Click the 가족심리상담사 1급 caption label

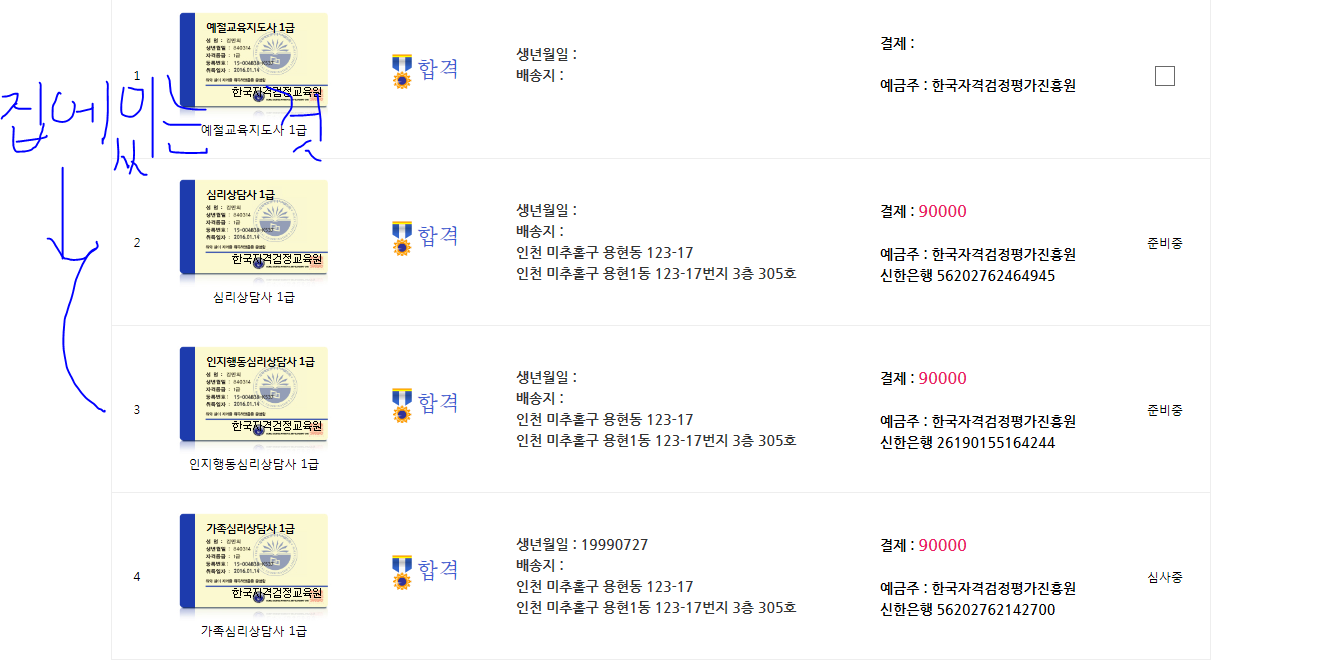pyautogui.click(x=254, y=631)
